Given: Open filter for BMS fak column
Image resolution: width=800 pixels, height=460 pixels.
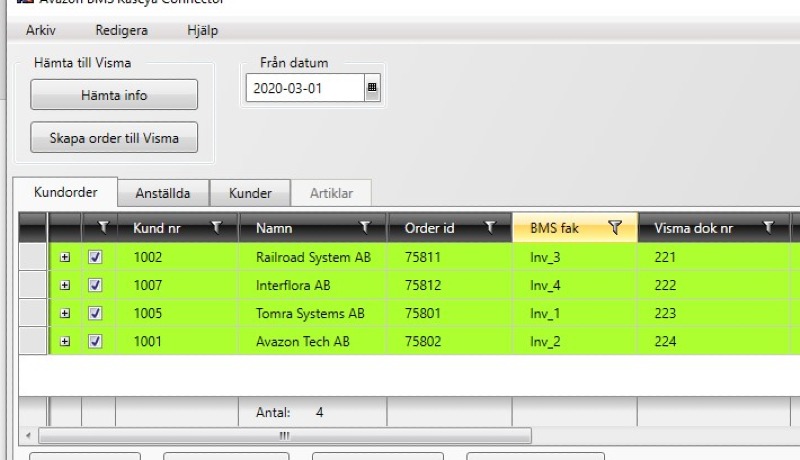Looking at the screenshot, I should (x=615, y=227).
